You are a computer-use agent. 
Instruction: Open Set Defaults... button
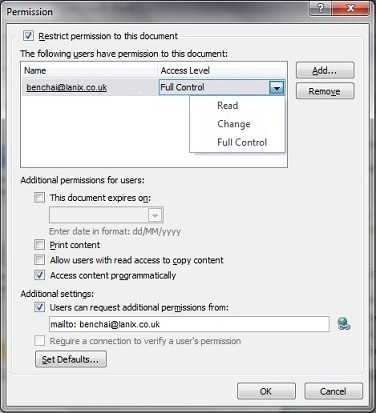(x=71, y=359)
